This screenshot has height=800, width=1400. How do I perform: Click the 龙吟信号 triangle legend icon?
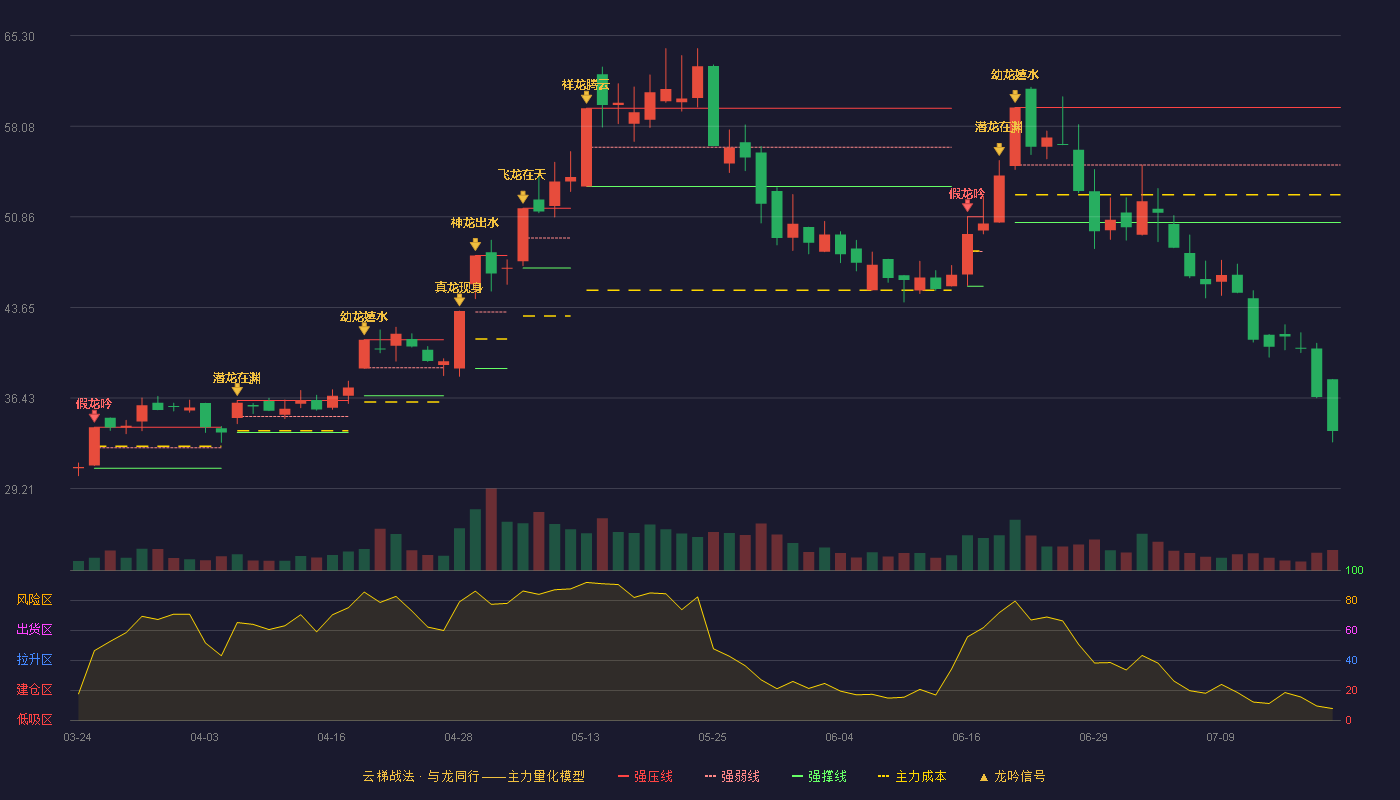tap(984, 777)
